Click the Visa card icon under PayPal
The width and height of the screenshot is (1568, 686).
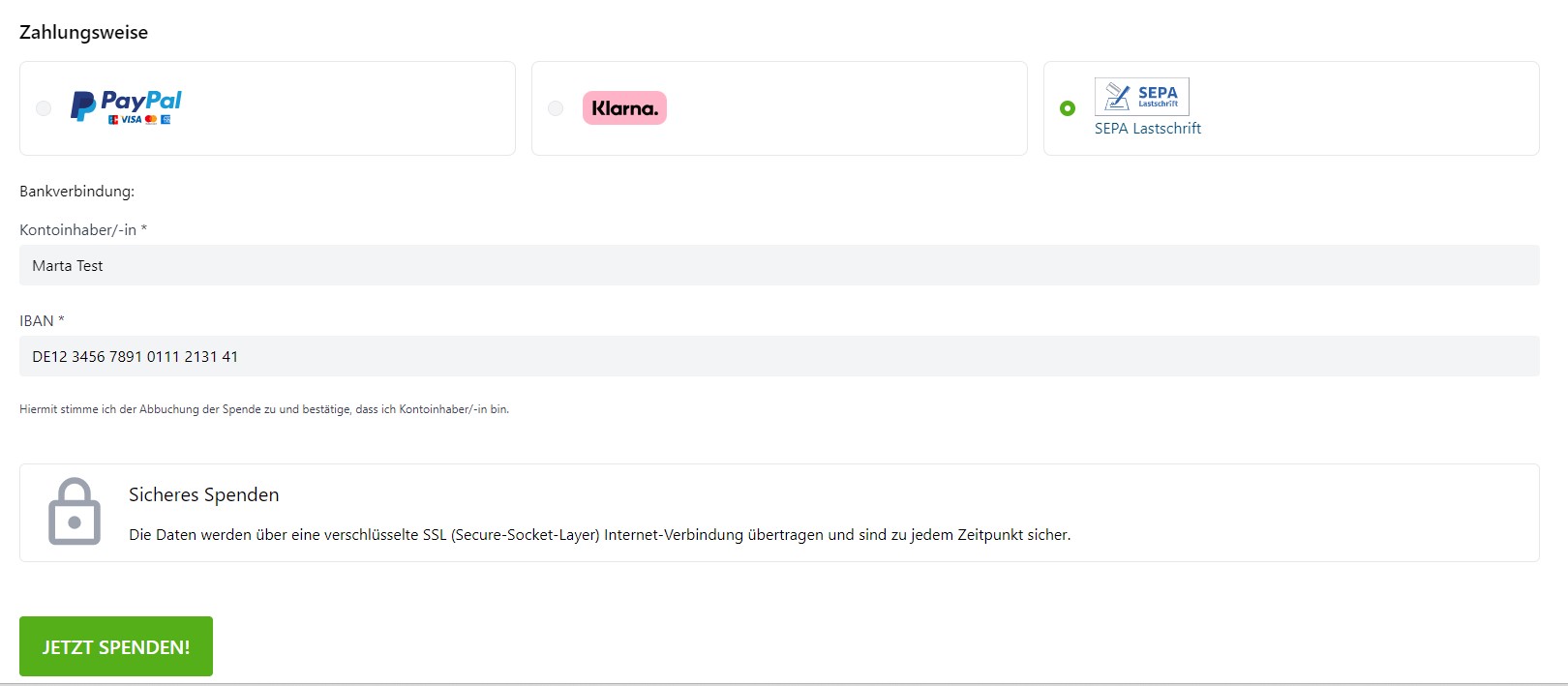(x=131, y=120)
